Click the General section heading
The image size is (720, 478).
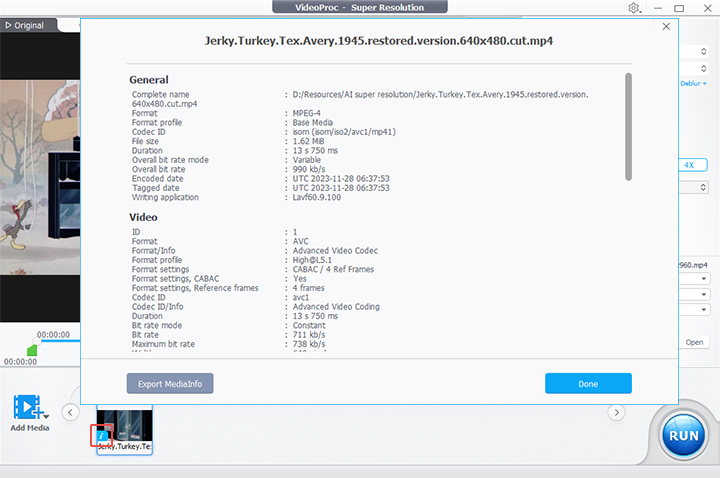coord(149,80)
